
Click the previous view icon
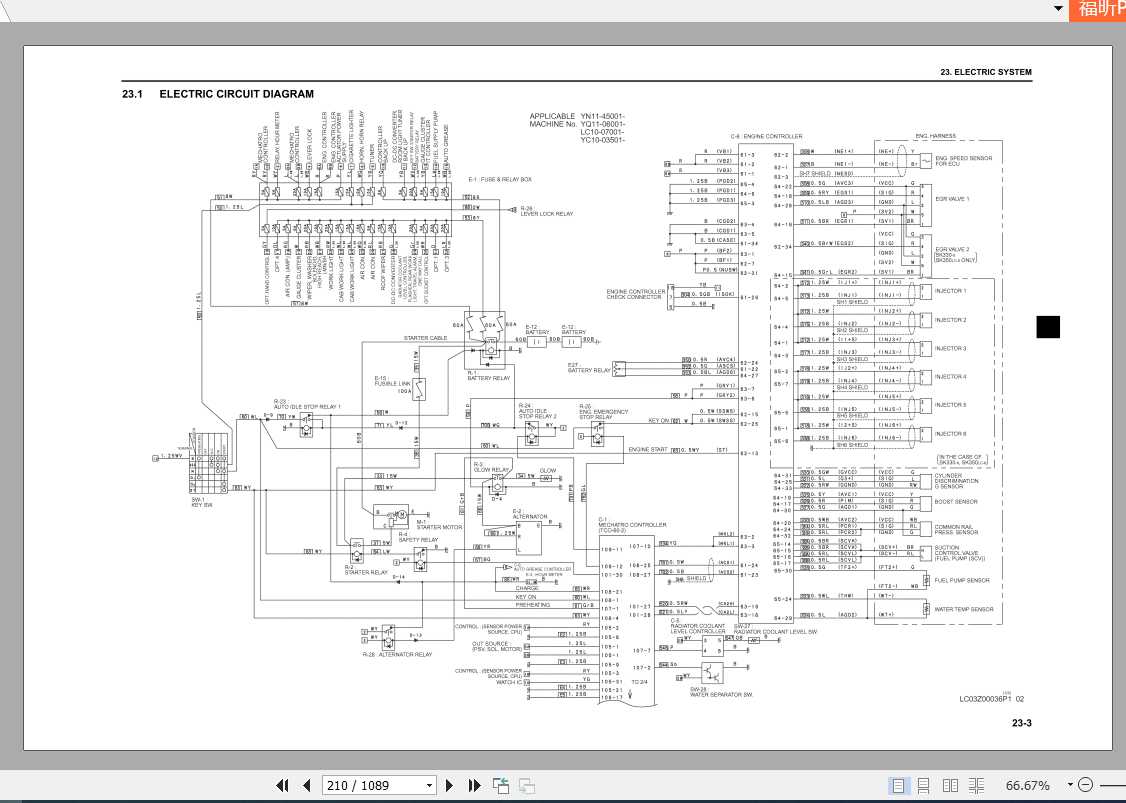tap(501, 786)
